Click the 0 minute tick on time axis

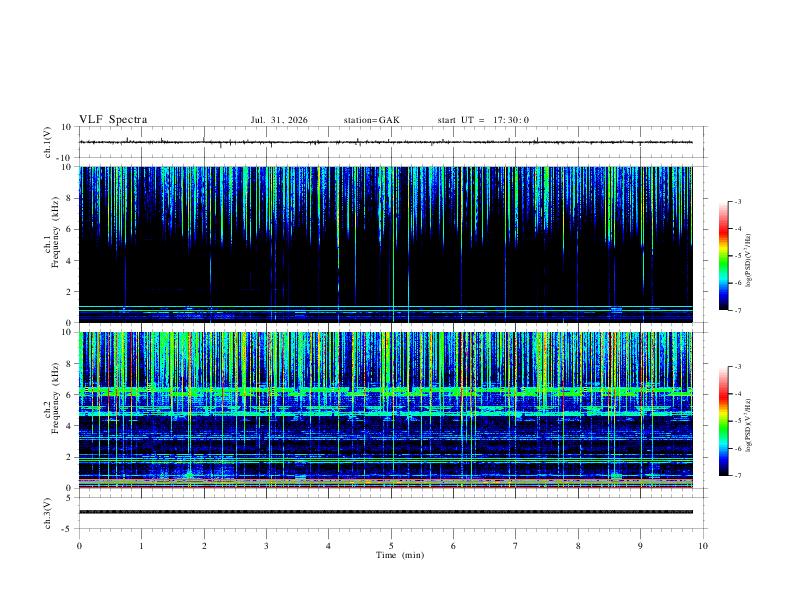(x=79, y=546)
